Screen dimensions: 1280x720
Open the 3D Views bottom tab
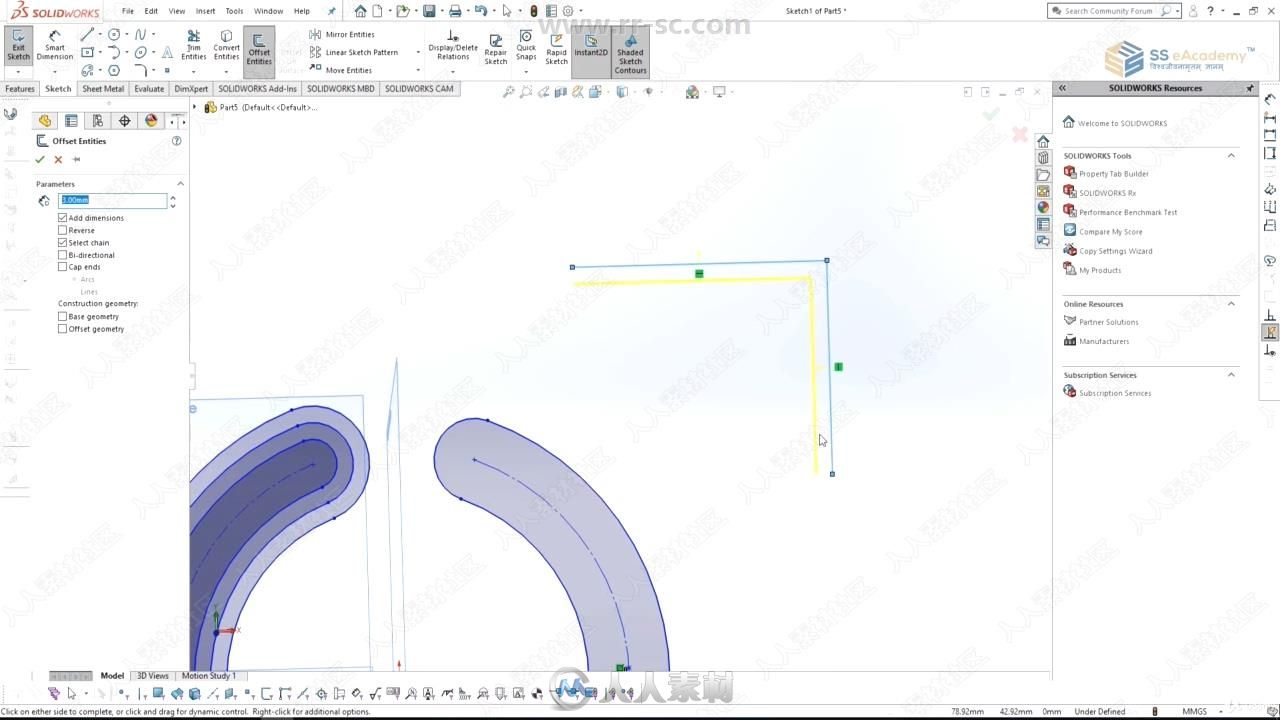153,676
